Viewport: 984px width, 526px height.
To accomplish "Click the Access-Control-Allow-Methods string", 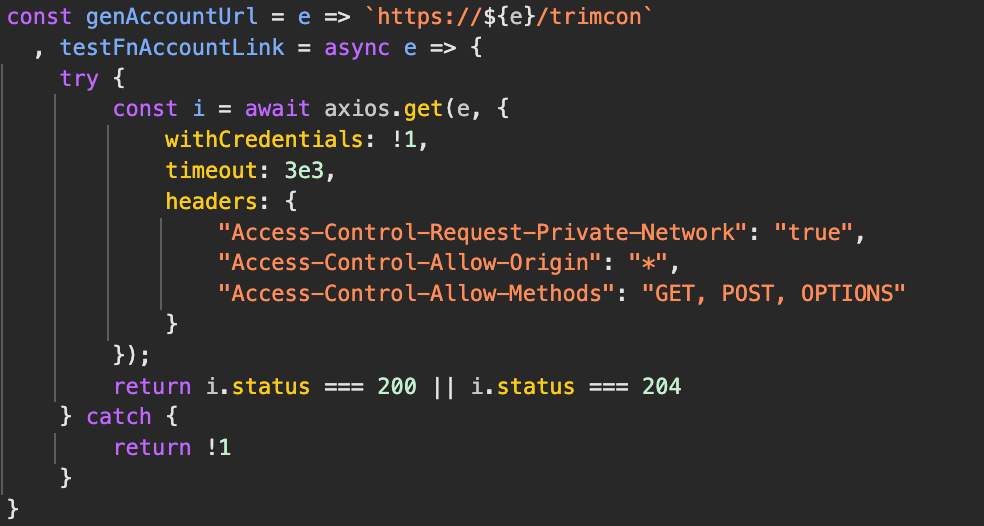I will tap(416, 294).
